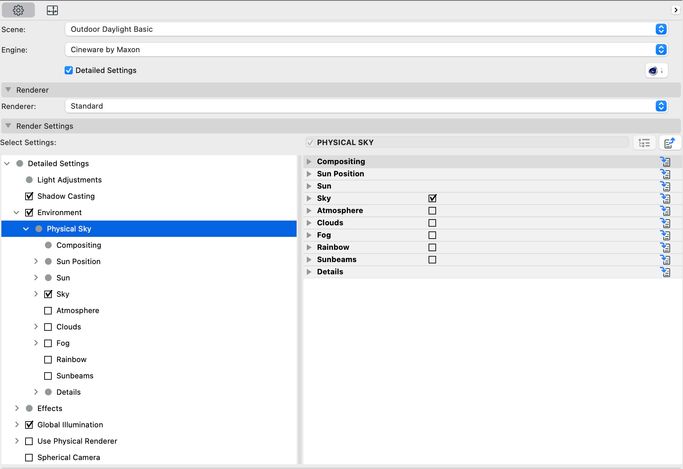Expand the Clouds node in the tree

pos(36,327)
